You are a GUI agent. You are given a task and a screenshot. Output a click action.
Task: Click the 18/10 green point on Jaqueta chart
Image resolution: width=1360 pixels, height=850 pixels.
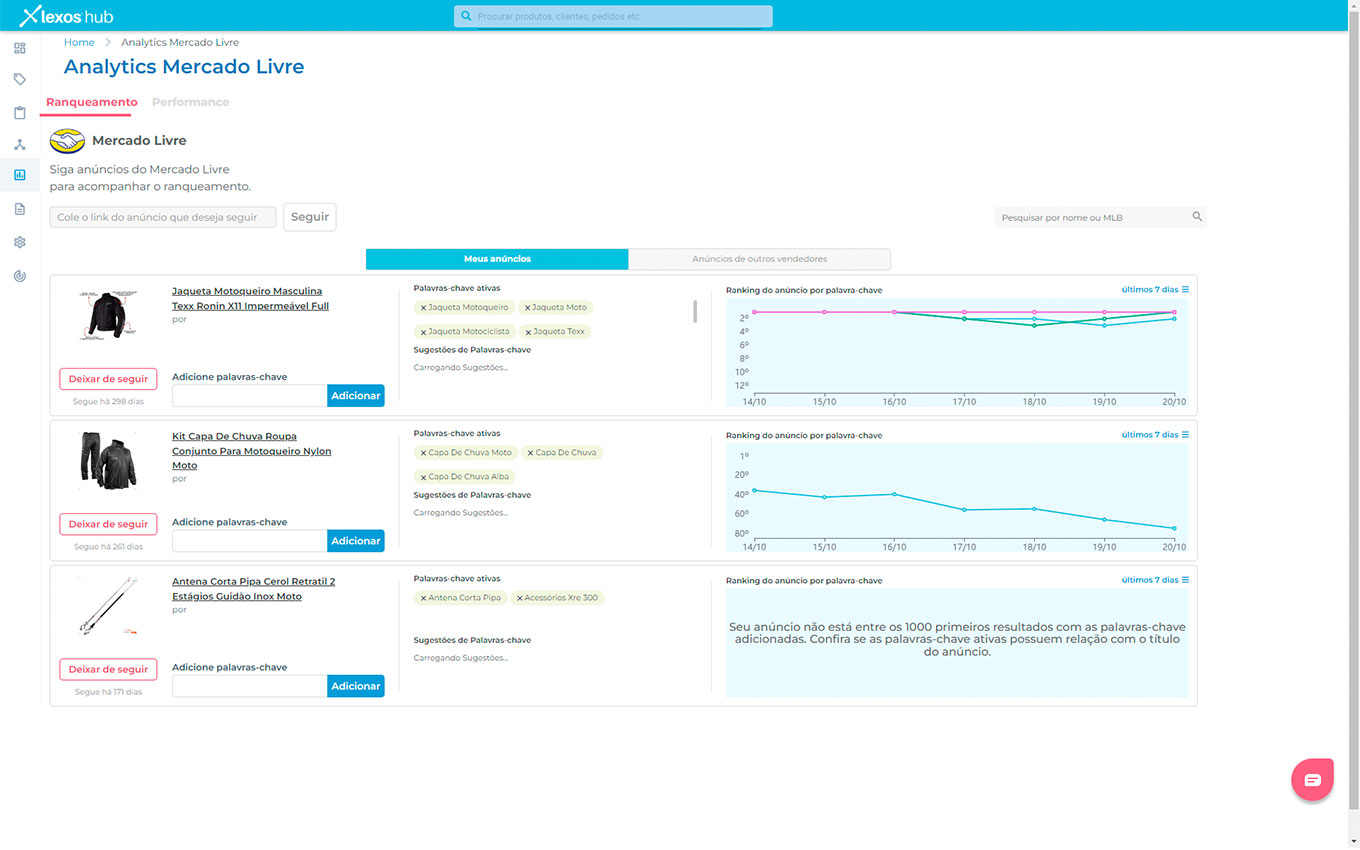[x=1034, y=325]
